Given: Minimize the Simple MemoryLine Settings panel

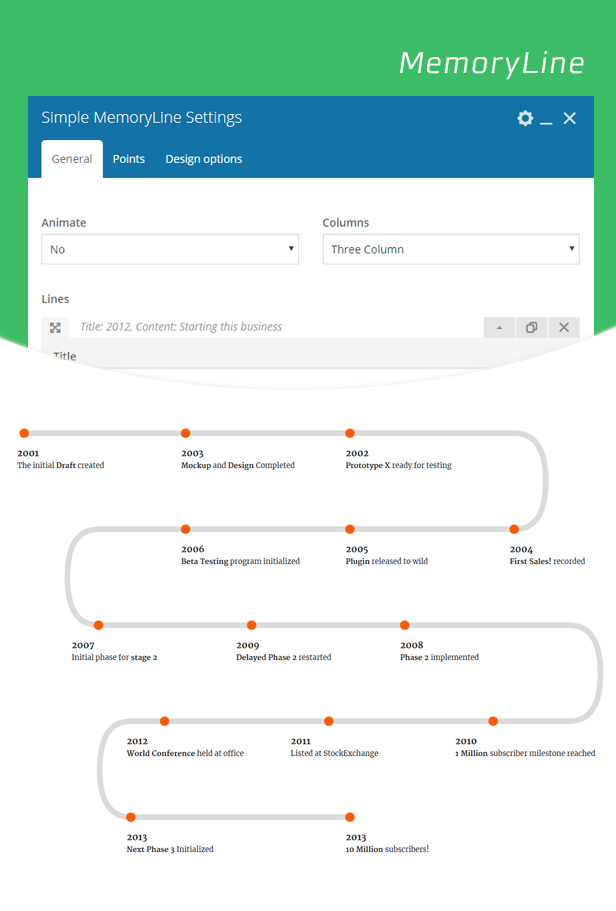Looking at the screenshot, I should coord(546,119).
